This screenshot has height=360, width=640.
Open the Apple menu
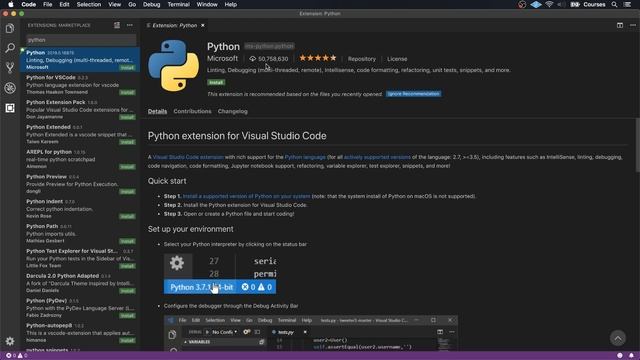click(11, 4)
